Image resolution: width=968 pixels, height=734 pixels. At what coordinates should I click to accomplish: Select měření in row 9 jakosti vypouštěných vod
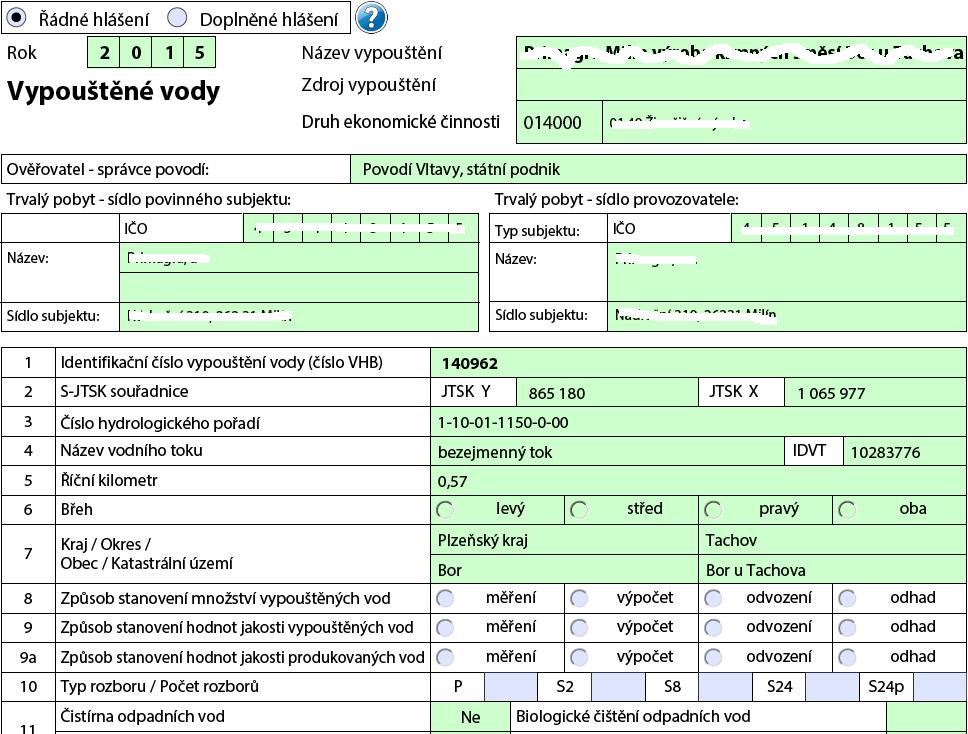tap(445, 627)
